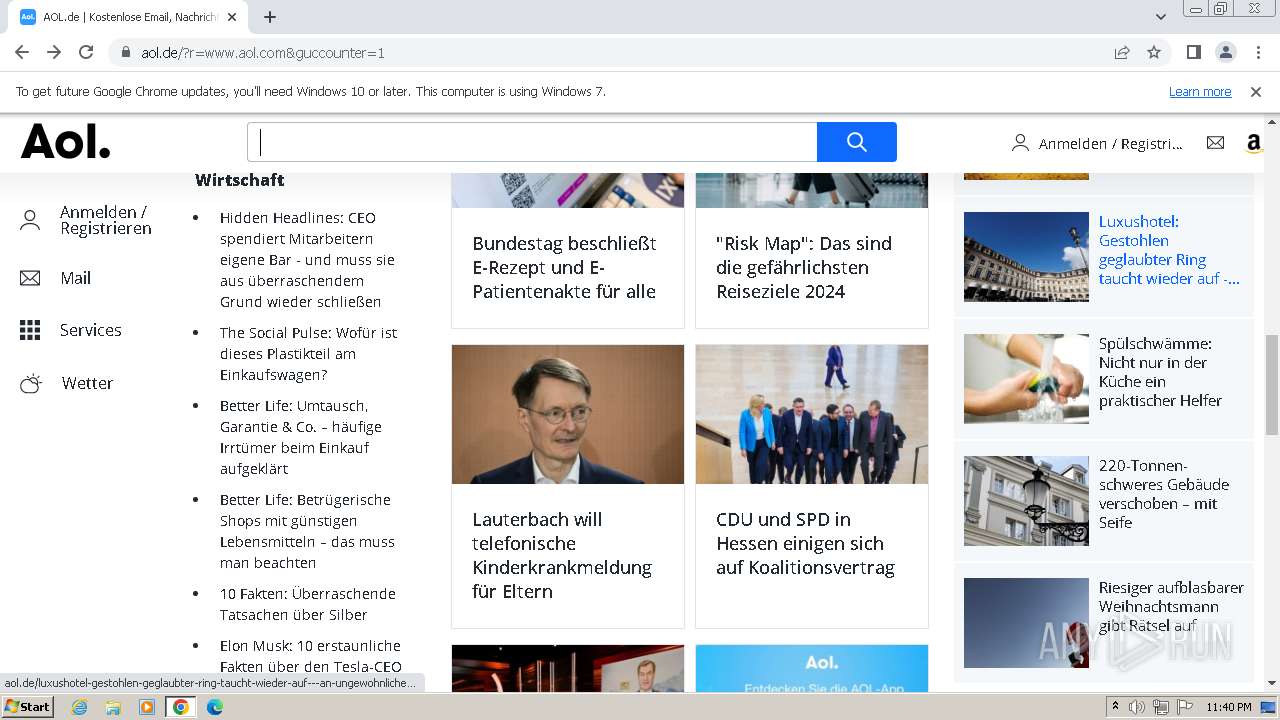The width and height of the screenshot is (1280, 720).
Task: Open Lauterbach Kinderkrankmeldung headline
Action: (x=562, y=555)
